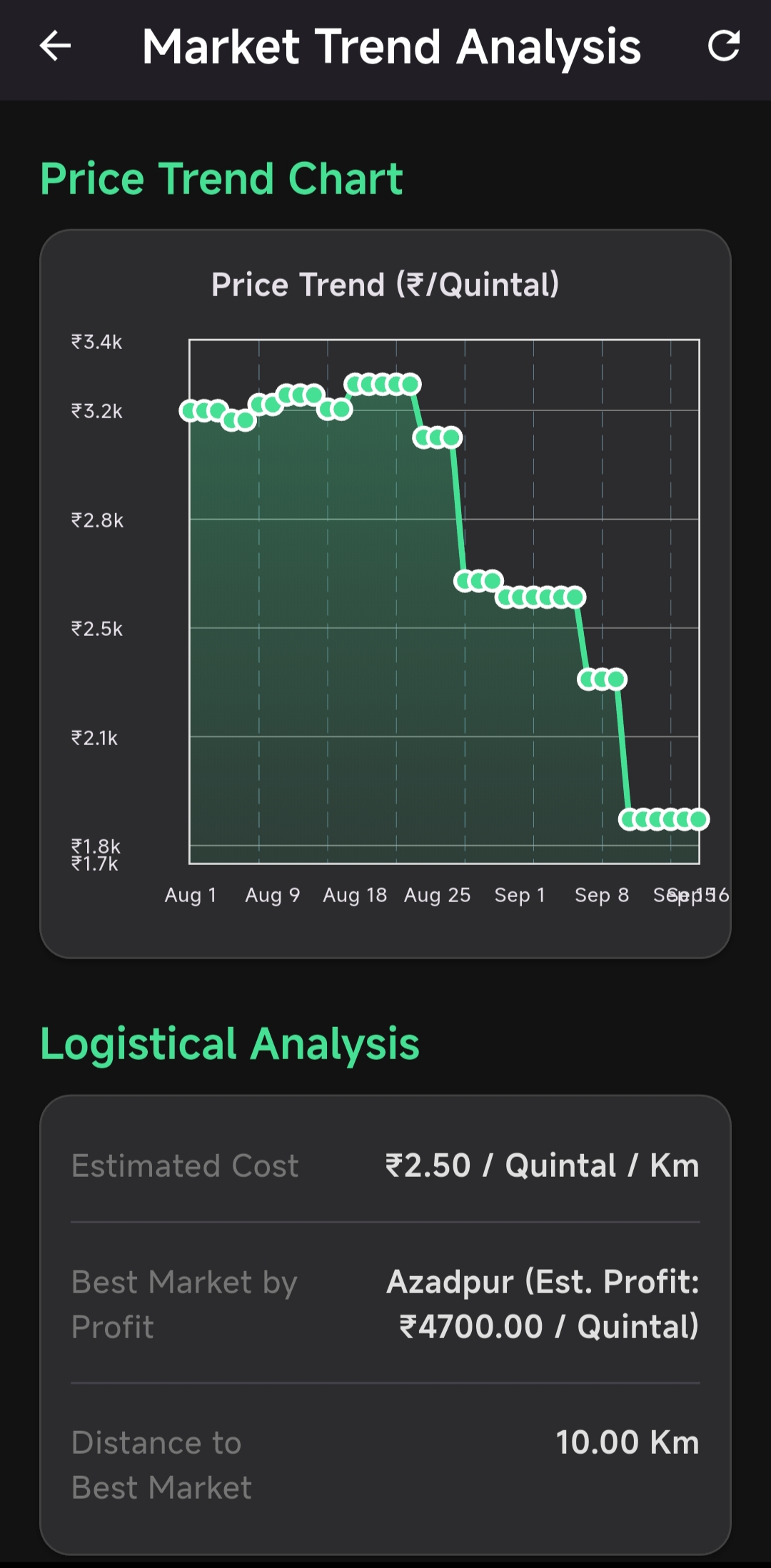The image size is (771, 1568).
Task: Tap the ₹2.50 / Quintal / Km value
Action: [x=542, y=1165]
